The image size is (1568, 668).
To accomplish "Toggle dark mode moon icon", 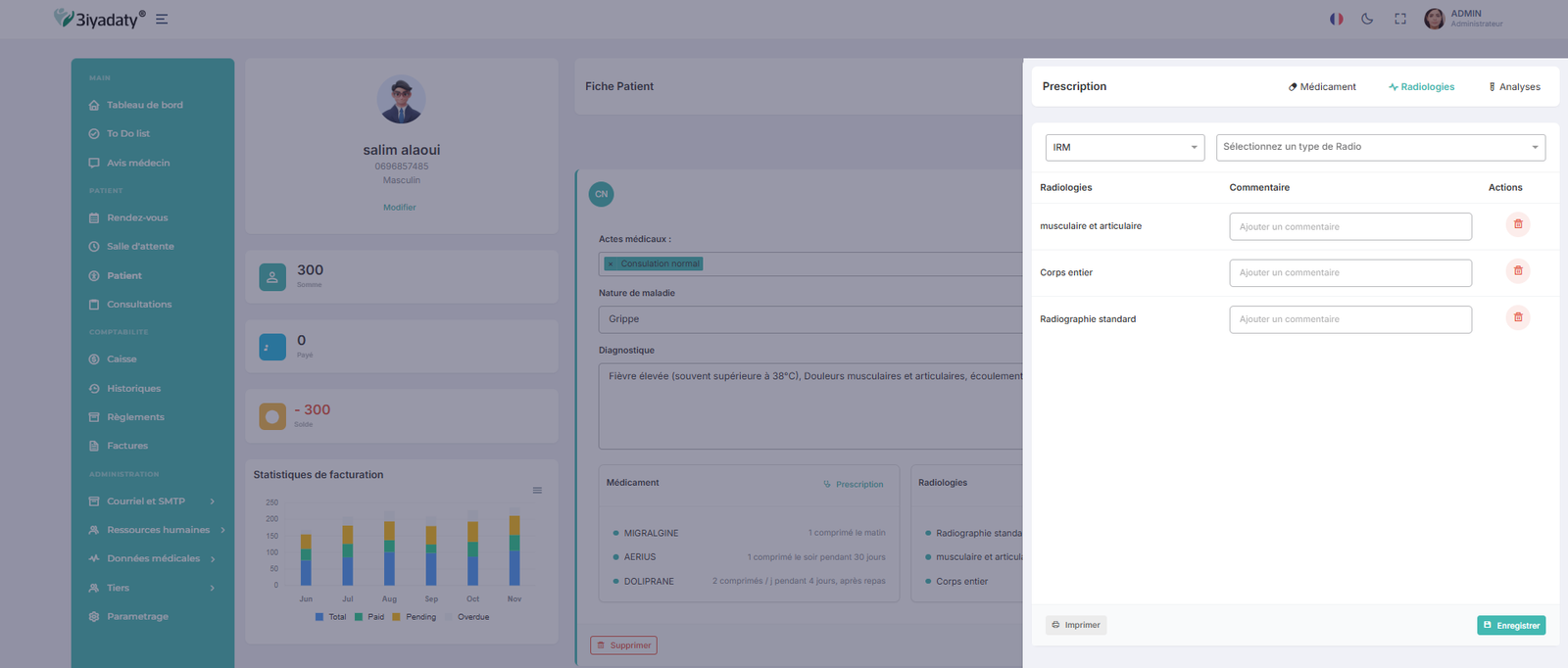I will point(1367,19).
